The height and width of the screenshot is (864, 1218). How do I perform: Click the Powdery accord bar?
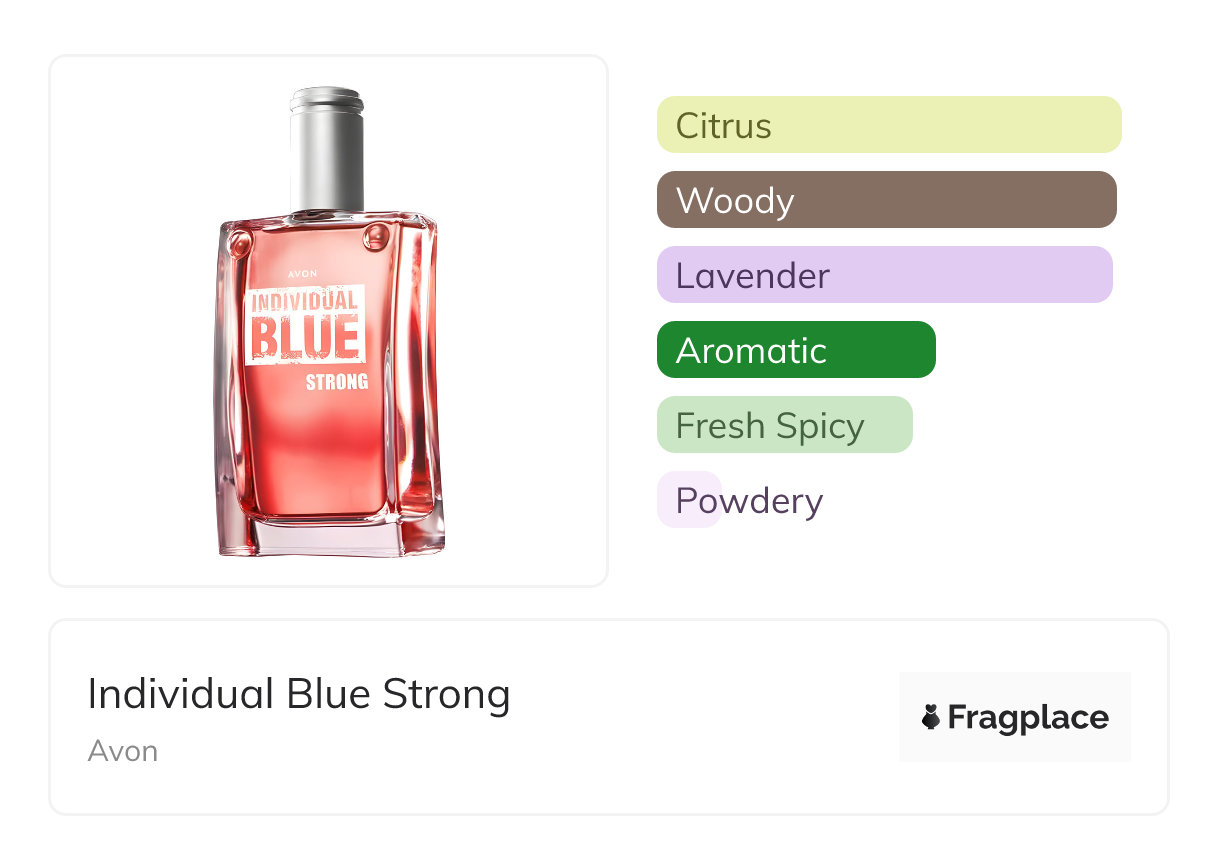[689, 500]
